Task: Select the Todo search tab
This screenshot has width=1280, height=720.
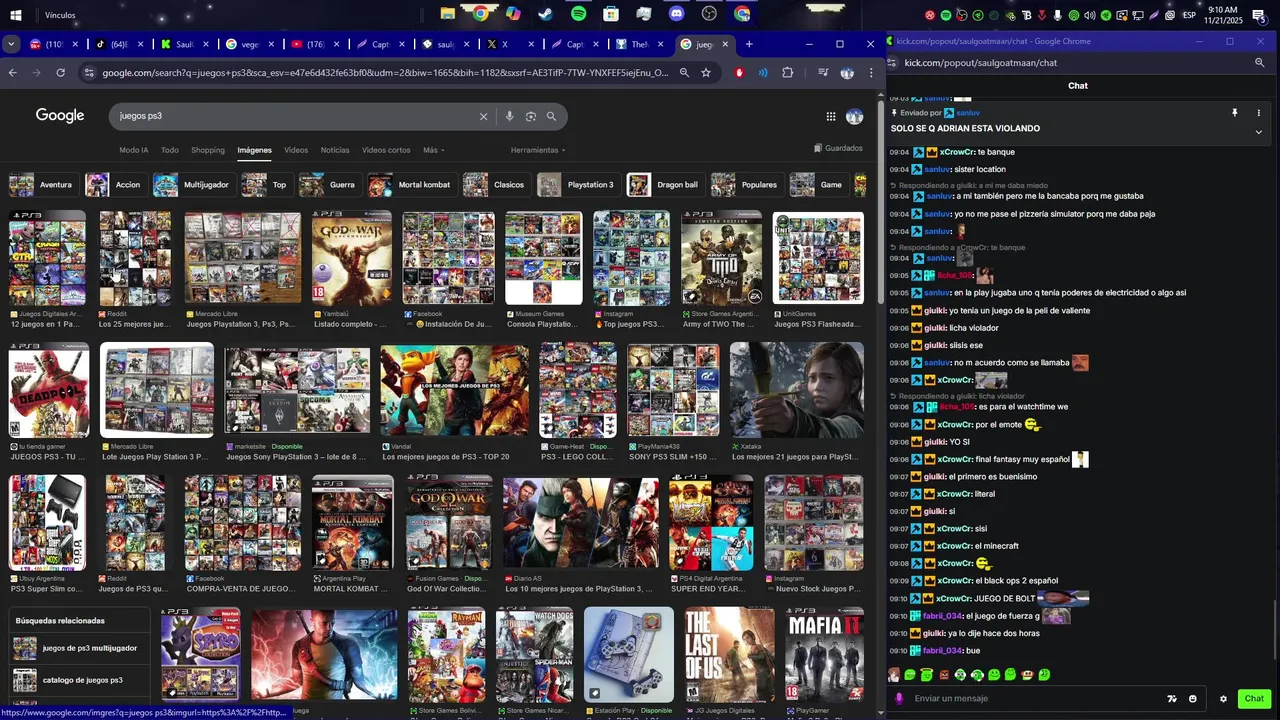Action: [x=170, y=150]
